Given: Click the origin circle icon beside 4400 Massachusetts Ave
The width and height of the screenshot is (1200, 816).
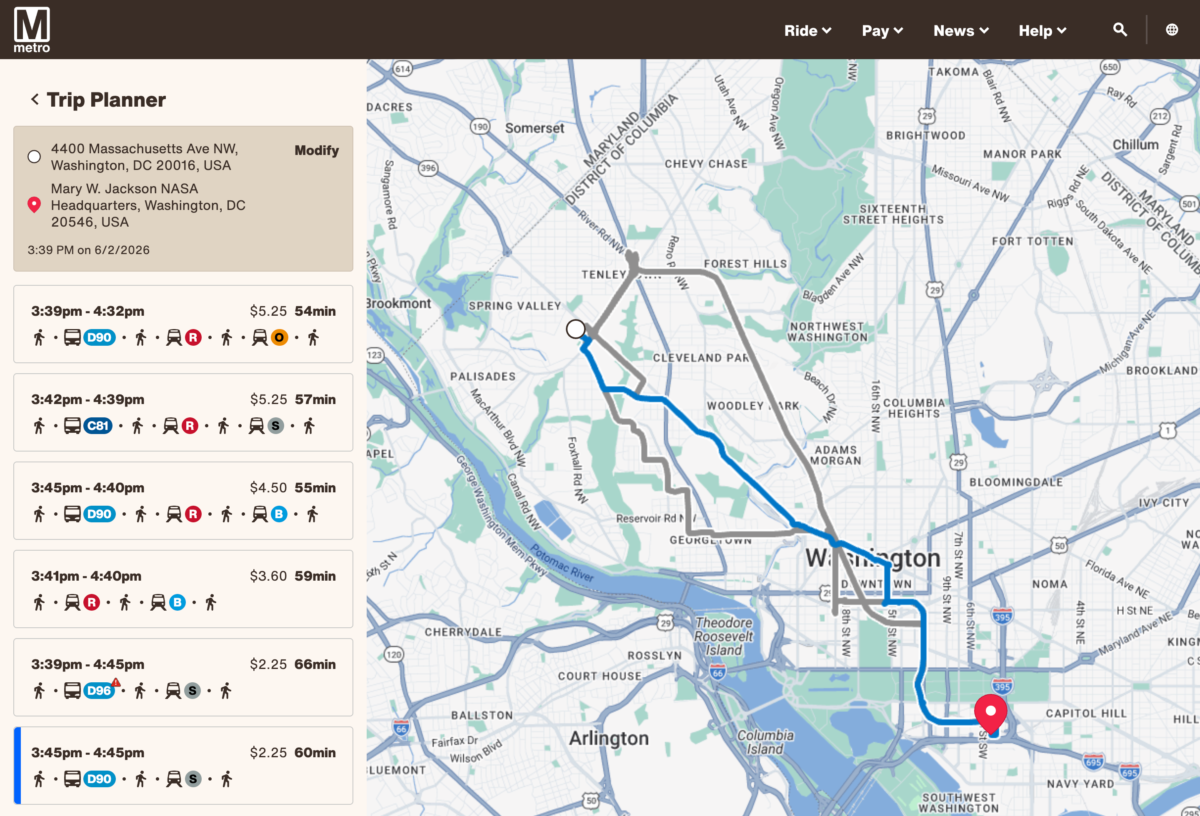Looking at the screenshot, I should click(x=34, y=156).
